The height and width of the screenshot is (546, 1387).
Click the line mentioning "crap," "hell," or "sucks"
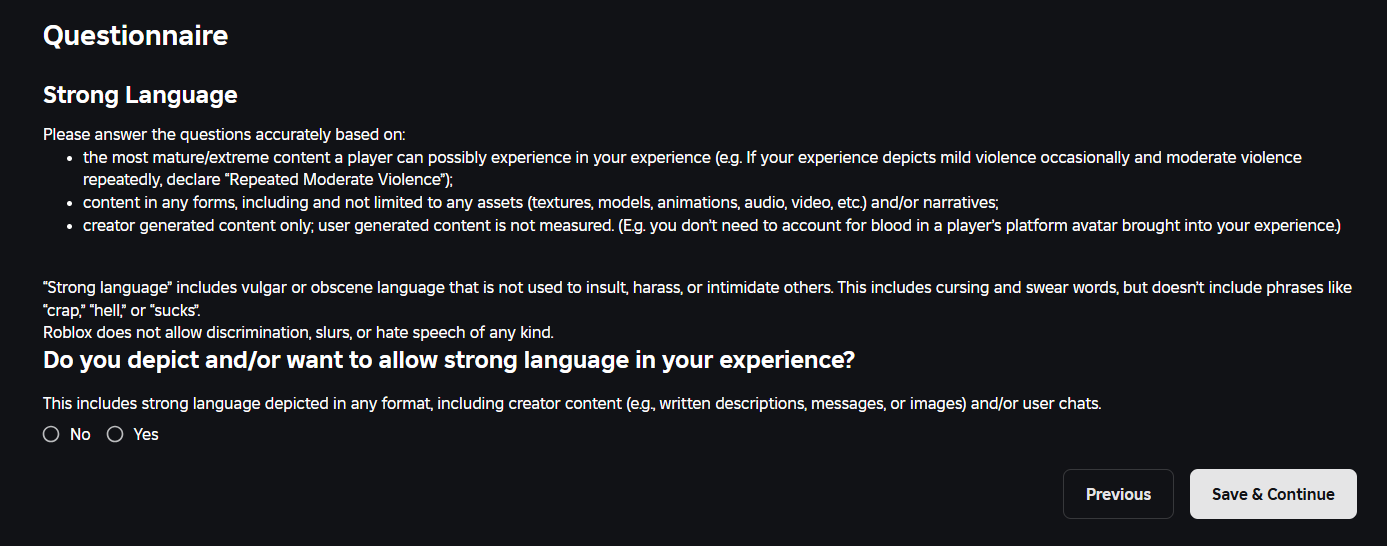[122, 309]
